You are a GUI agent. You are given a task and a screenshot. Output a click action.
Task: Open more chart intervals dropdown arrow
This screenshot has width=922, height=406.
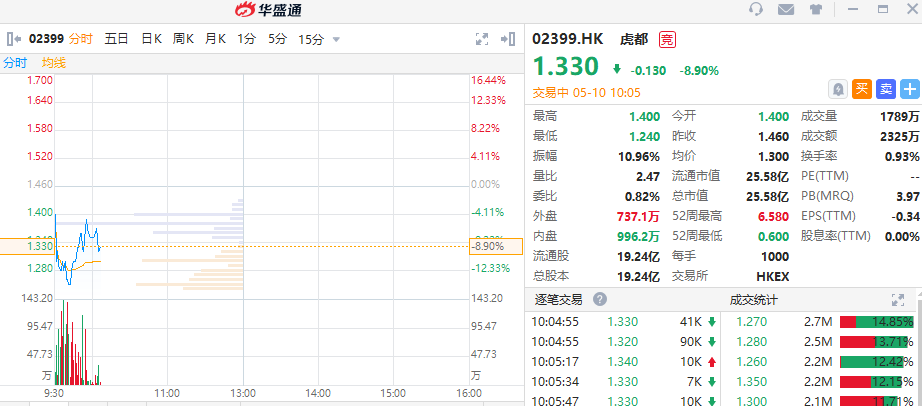click(x=336, y=39)
